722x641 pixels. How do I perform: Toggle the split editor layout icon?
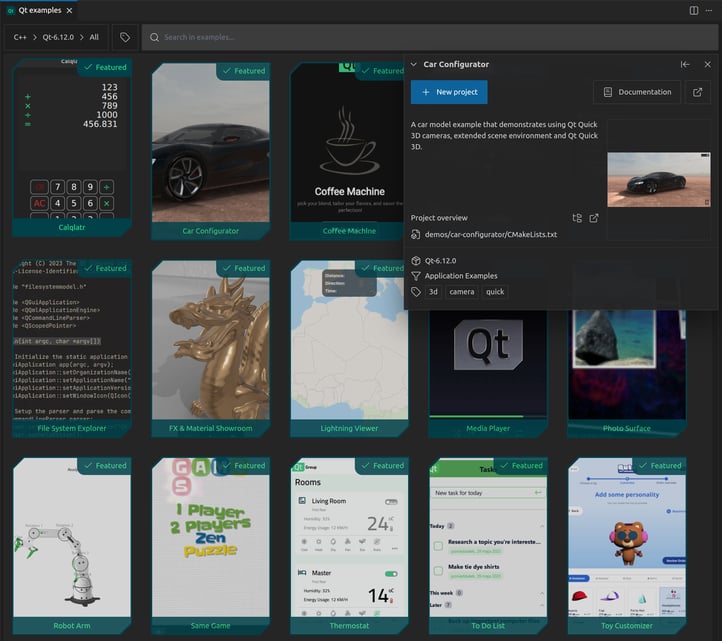(x=693, y=10)
